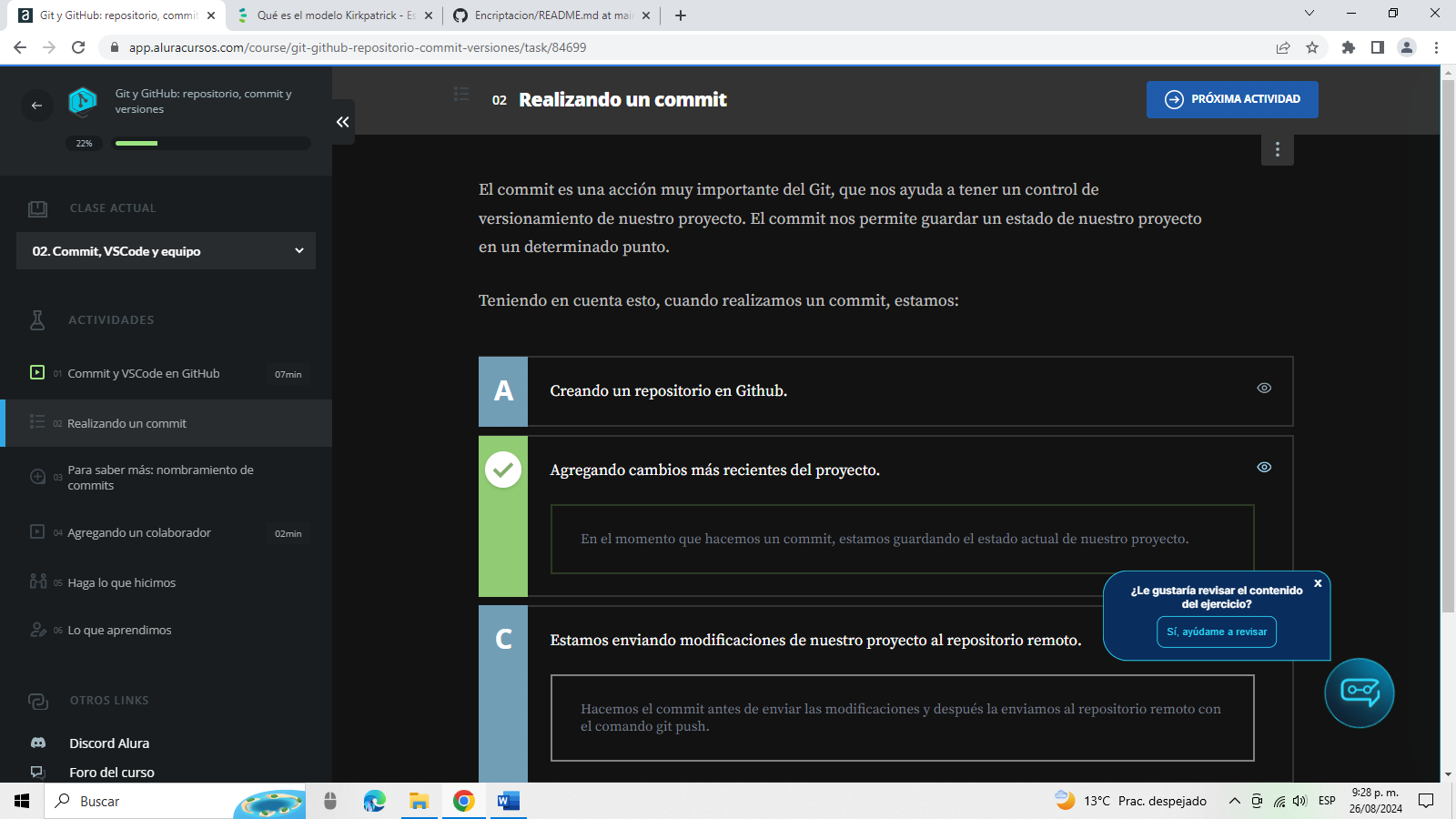The image size is (1456, 819).
Task: Close the review content popup
Action: 1318,583
